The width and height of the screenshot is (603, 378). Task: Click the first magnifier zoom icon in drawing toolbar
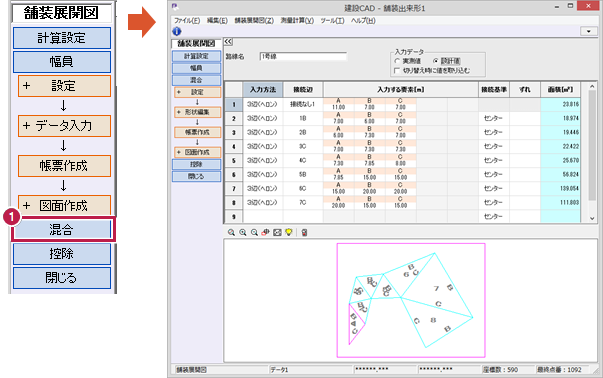(x=231, y=232)
